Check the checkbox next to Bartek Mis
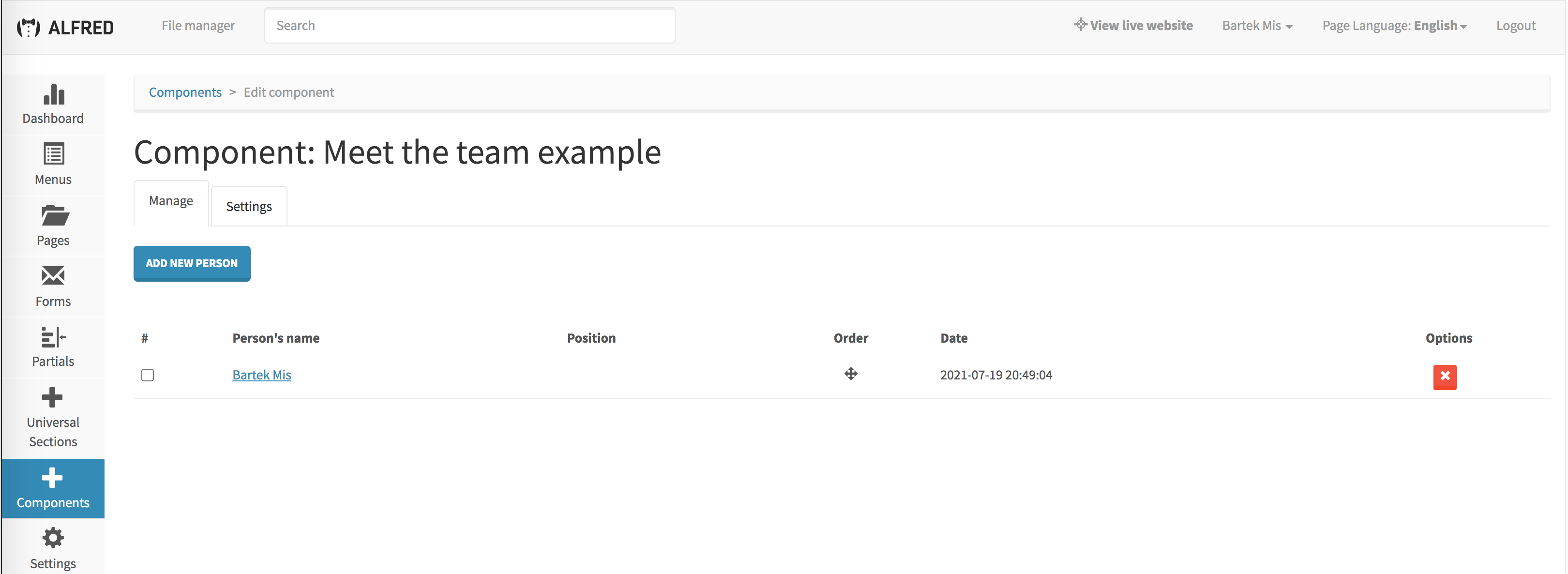The width and height of the screenshot is (1568, 574). pos(147,375)
